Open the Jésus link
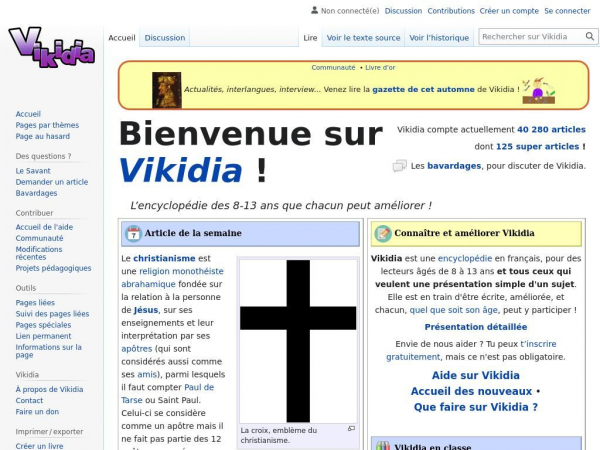This screenshot has width=600, height=450. tap(145, 310)
